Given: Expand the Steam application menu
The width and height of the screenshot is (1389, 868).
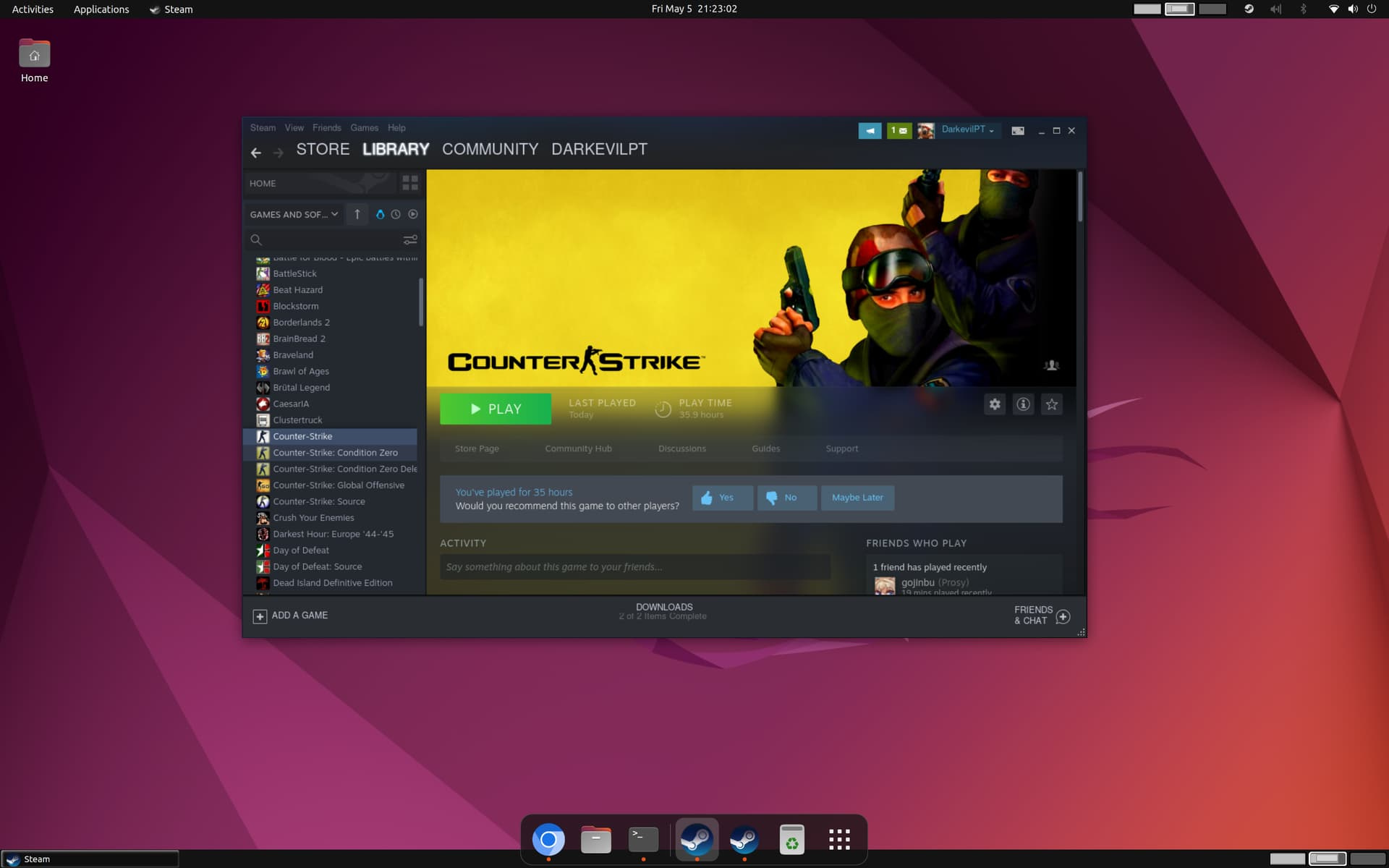Looking at the screenshot, I should coord(261,127).
